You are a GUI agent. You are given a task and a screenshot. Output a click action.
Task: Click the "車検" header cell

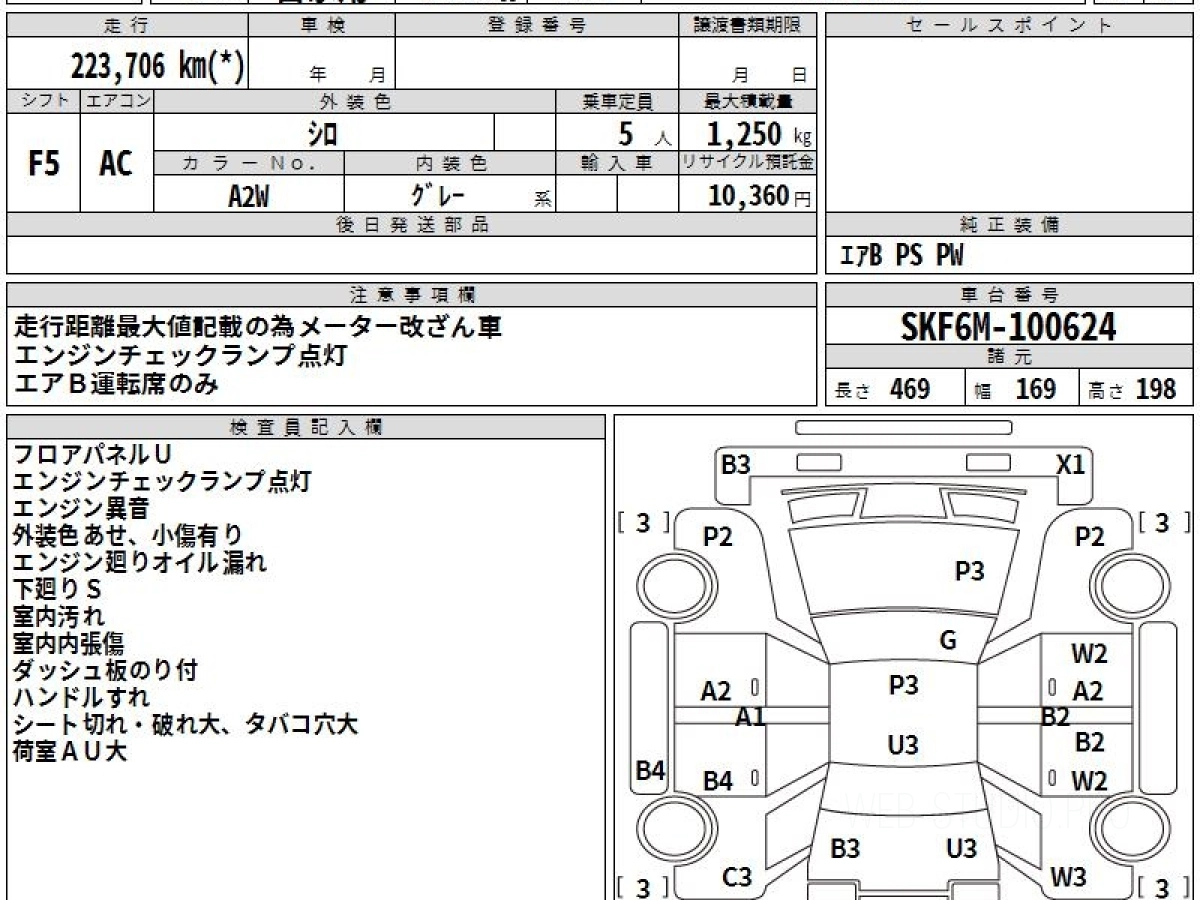(x=322, y=26)
